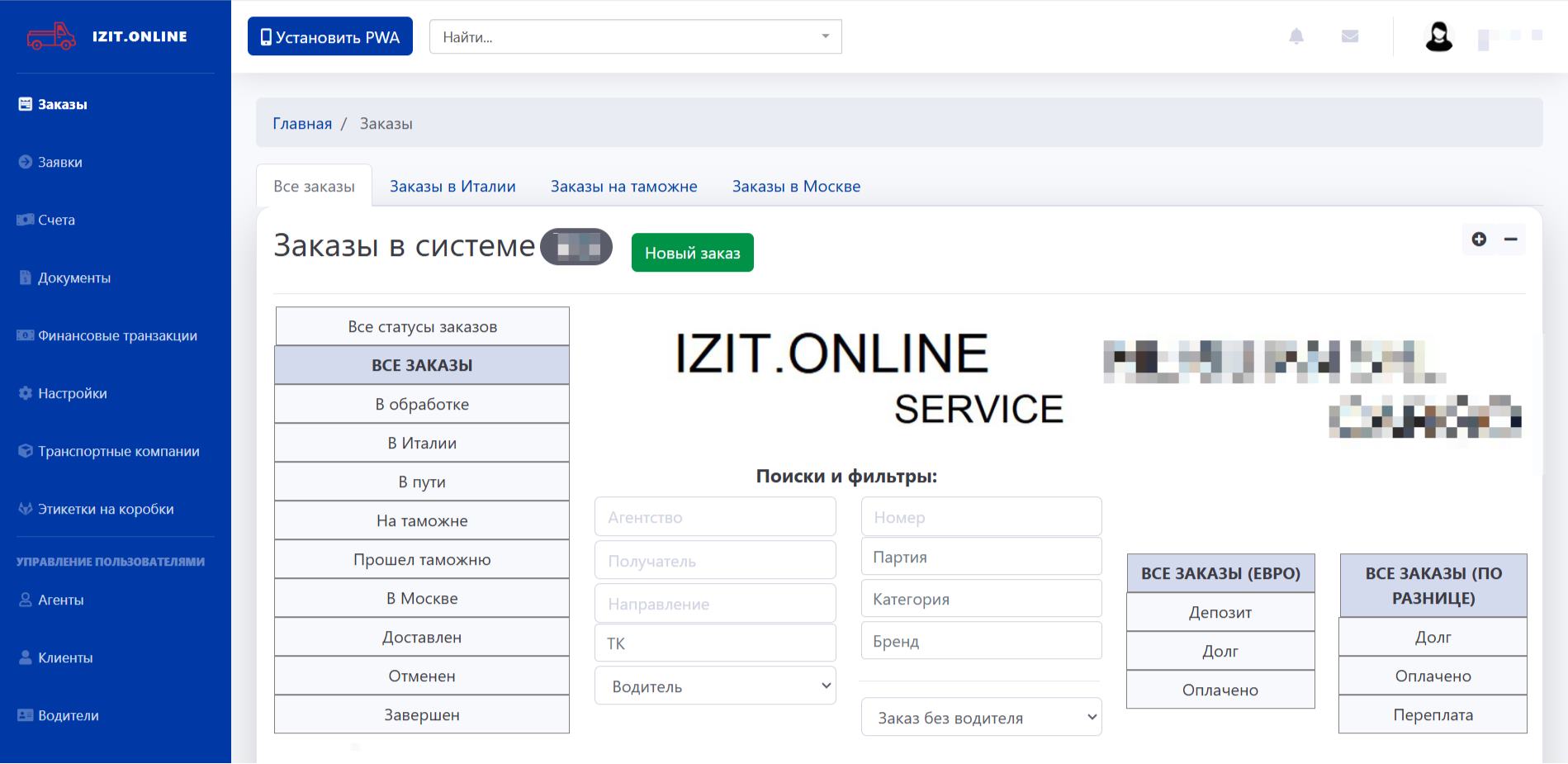This screenshot has height=764, width=1568.
Task: Open the Заказ без водителя dropdown
Action: tap(981, 717)
